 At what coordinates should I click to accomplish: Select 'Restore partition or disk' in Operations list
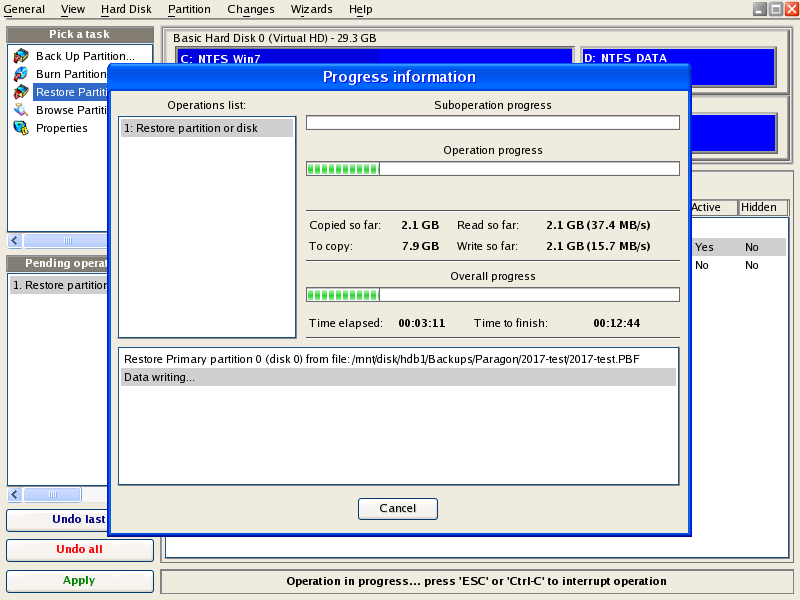(x=206, y=128)
